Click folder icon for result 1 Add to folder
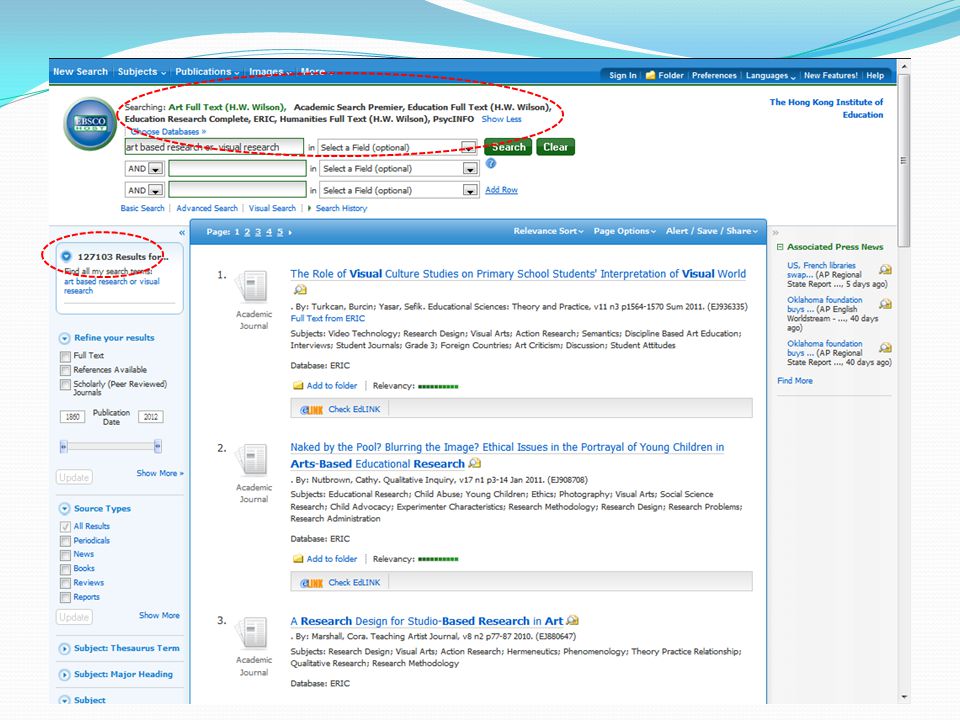This screenshot has width=960, height=720. [298, 386]
